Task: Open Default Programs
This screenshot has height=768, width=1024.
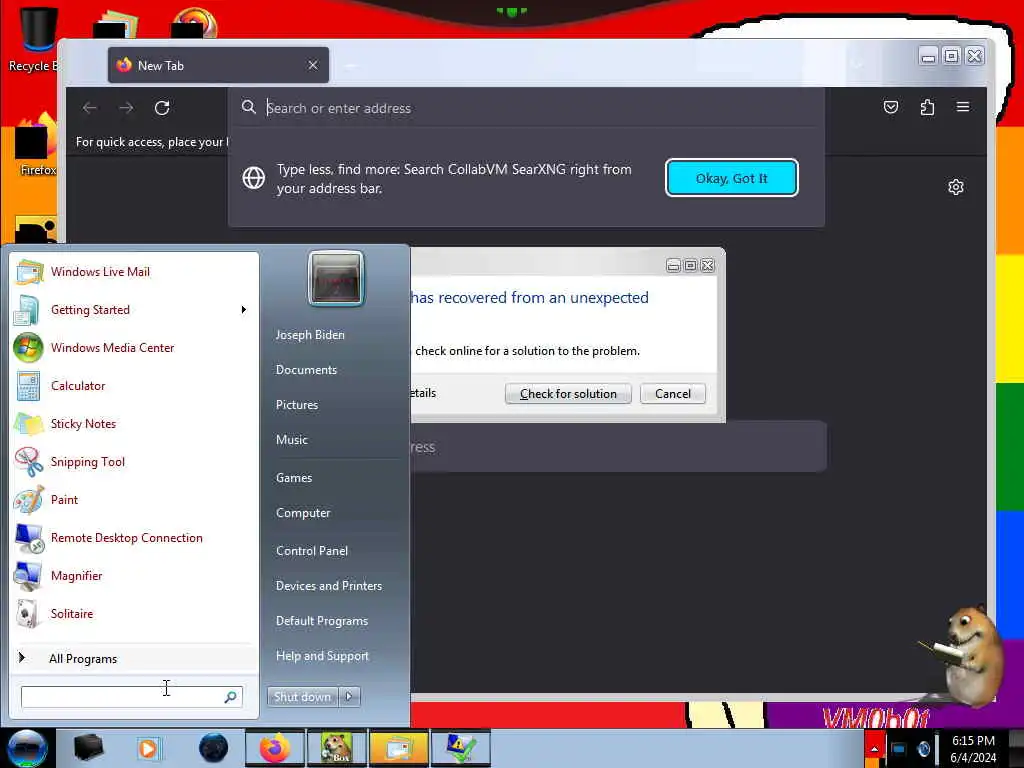Action: pos(322,621)
